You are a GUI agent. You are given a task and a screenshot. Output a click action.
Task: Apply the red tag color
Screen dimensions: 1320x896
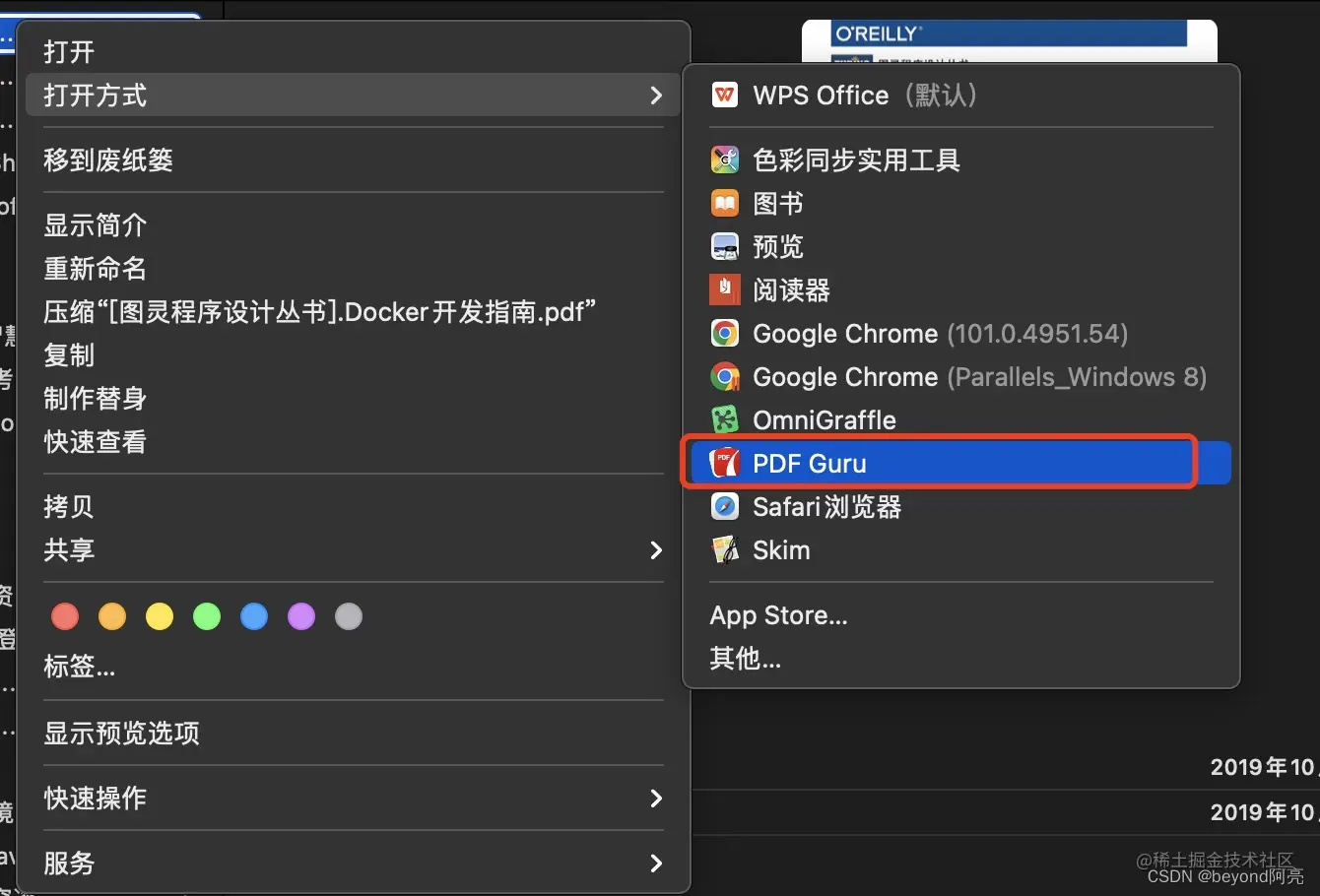(x=65, y=616)
